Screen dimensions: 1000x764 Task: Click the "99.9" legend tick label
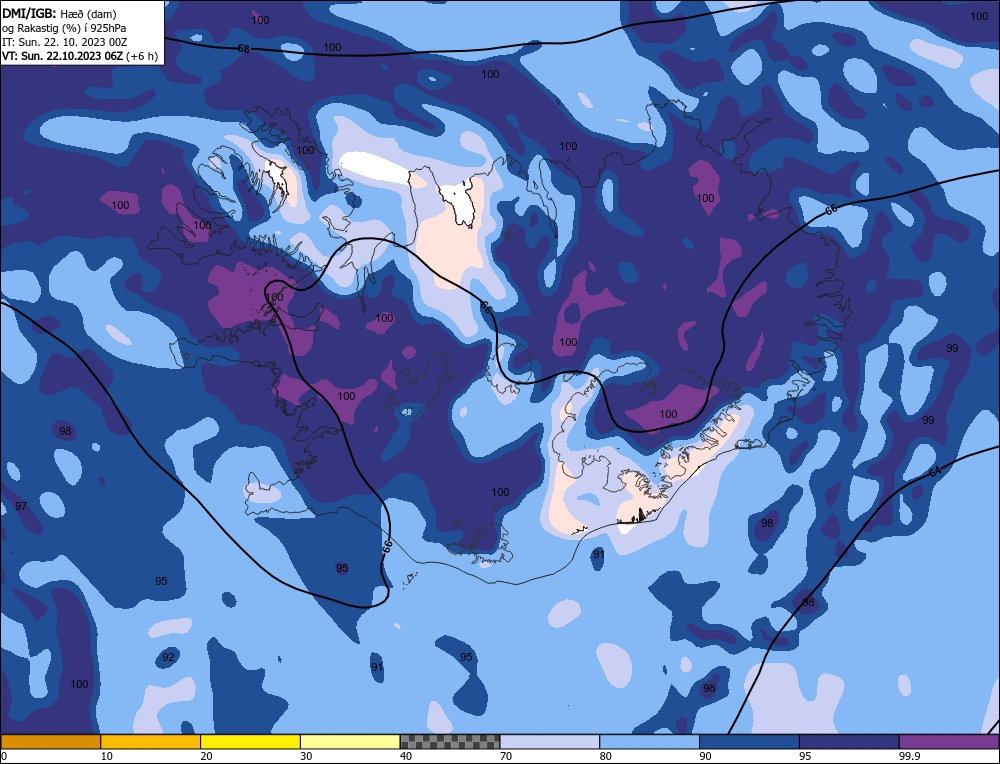[909, 756]
